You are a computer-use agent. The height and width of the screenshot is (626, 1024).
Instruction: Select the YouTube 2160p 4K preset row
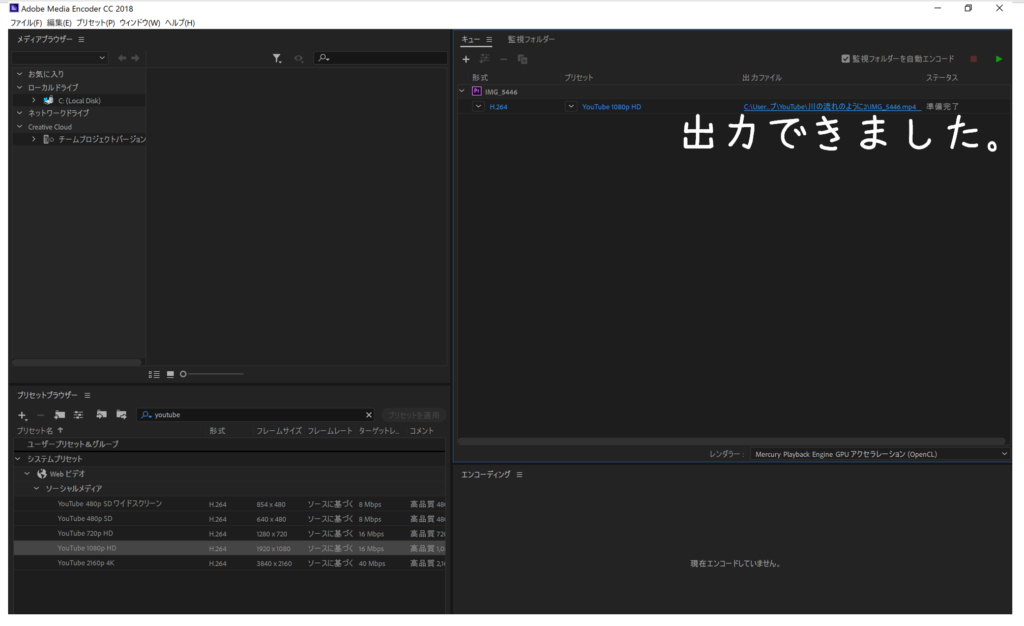click(x=229, y=563)
